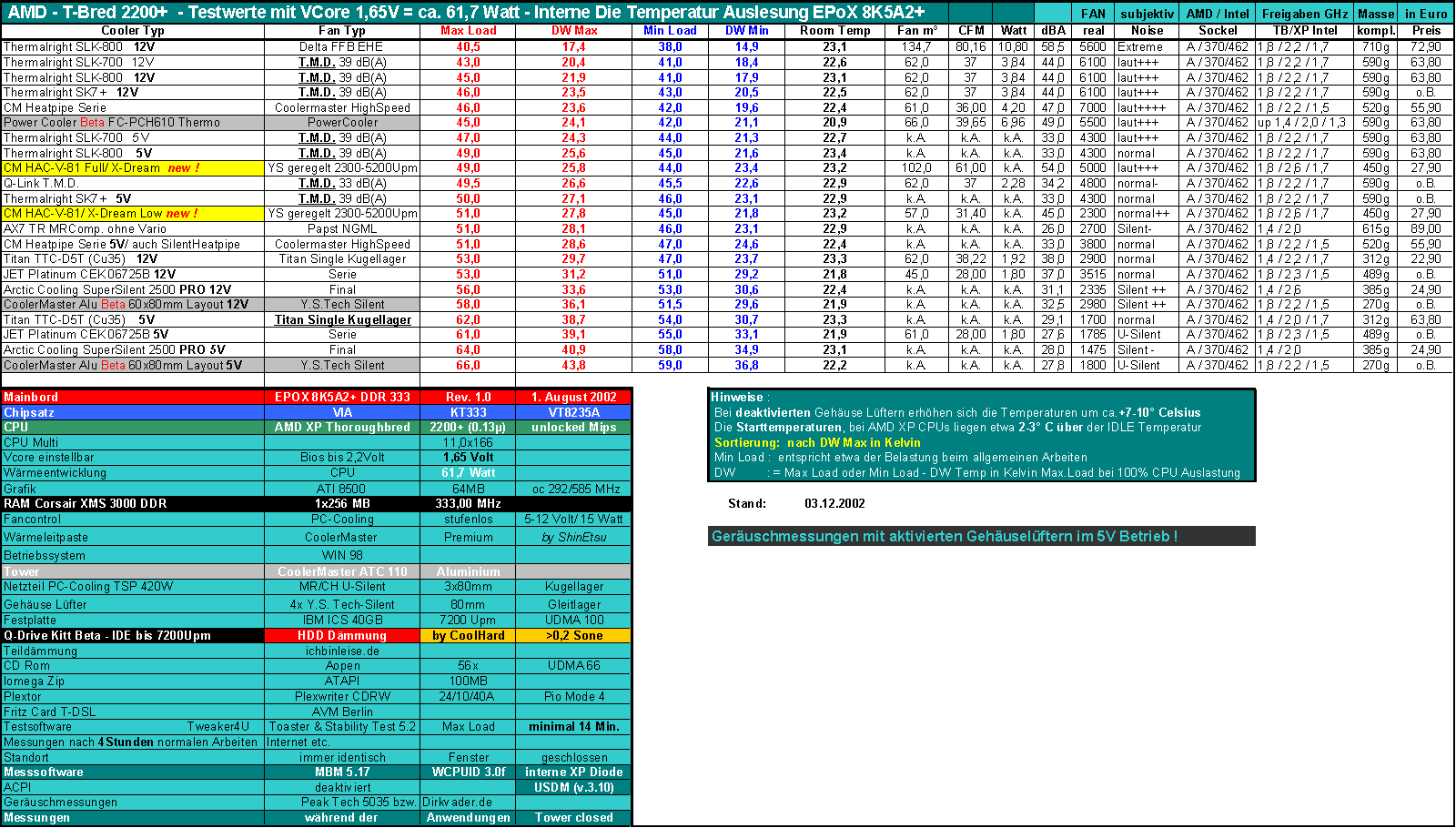Select the 'ichbinleise.de' cell
The image size is (1456, 828).
pyautogui.click(x=342, y=651)
